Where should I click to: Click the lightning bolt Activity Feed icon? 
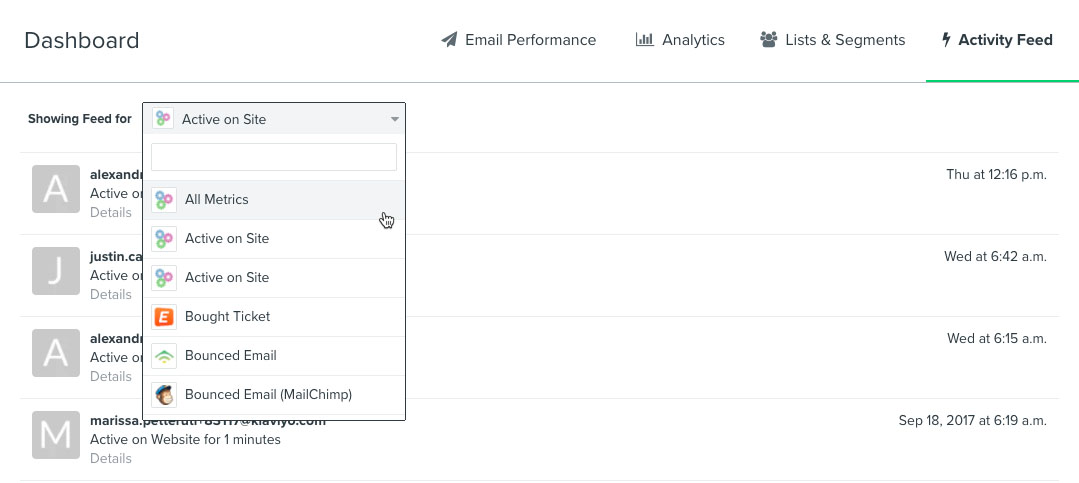pos(946,40)
